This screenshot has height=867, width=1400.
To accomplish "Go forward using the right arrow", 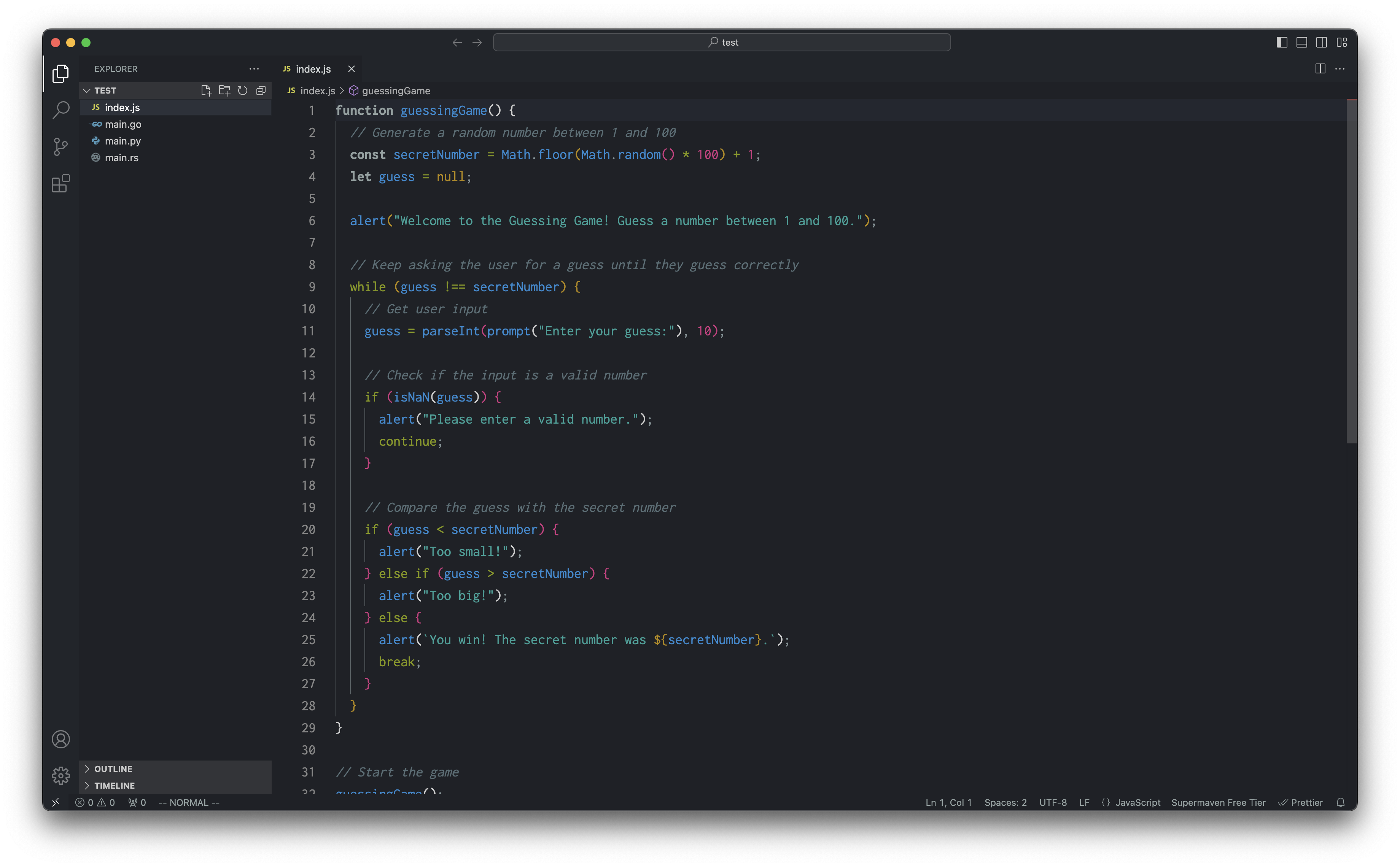I will [x=477, y=43].
